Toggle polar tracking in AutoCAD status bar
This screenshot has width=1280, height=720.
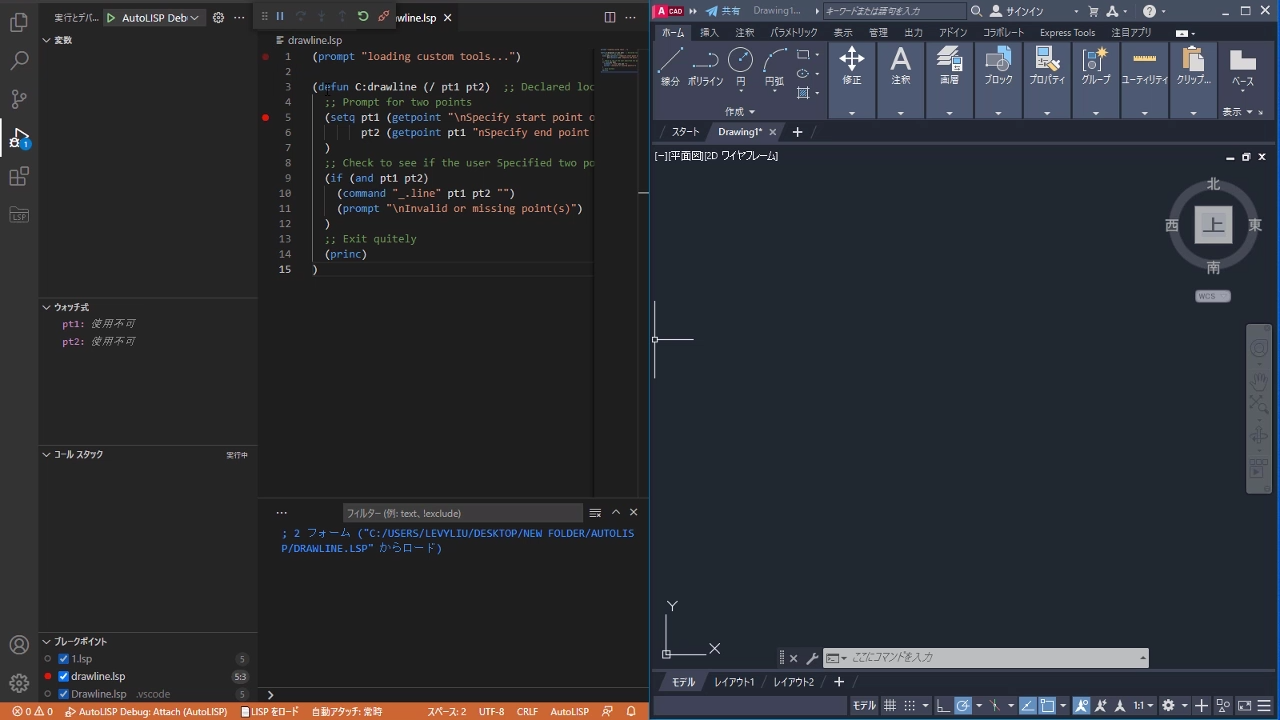pyautogui.click(x=963, y=705)
